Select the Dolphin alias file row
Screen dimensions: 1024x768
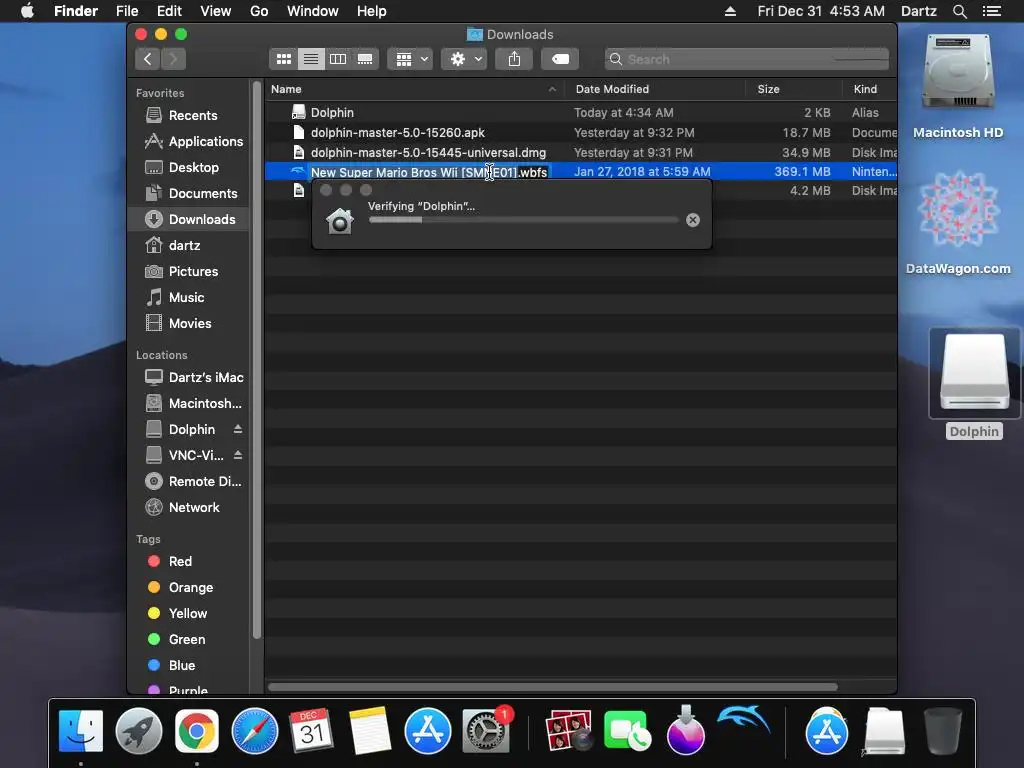(x=581, y=112)
